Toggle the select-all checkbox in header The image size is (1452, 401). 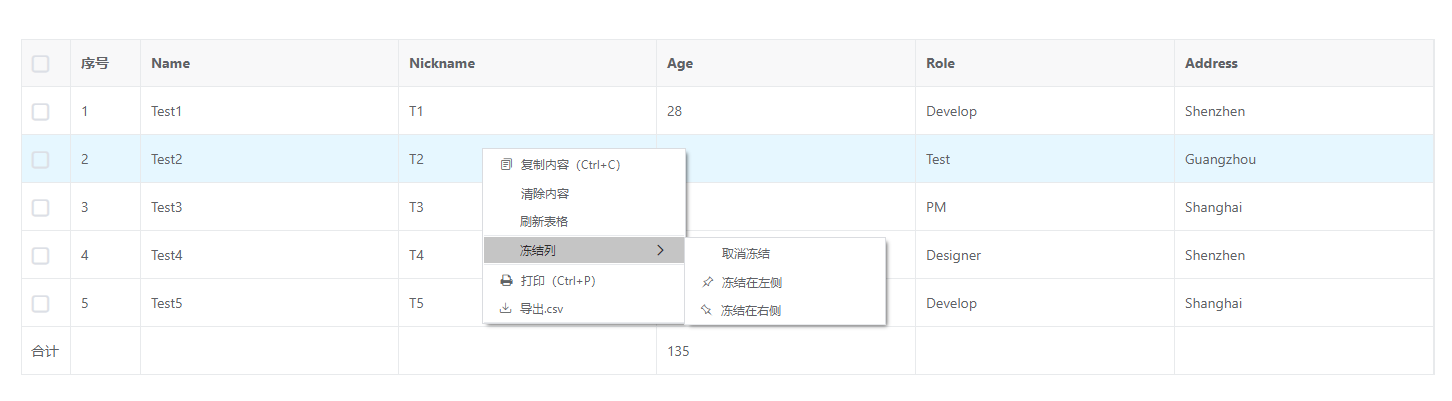coord(40,64)
